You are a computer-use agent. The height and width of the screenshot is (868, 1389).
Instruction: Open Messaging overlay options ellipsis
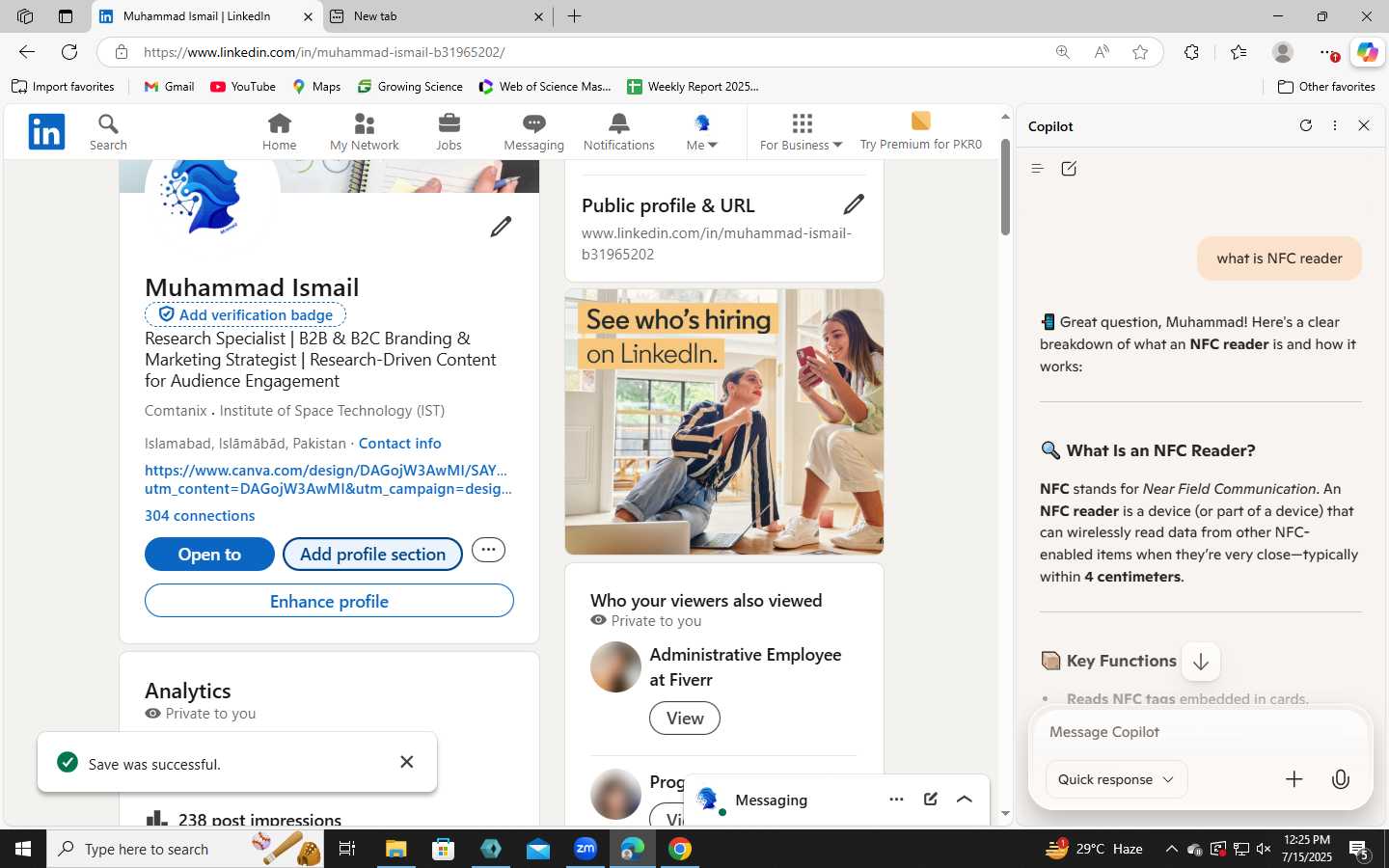[x=896, y=799]
